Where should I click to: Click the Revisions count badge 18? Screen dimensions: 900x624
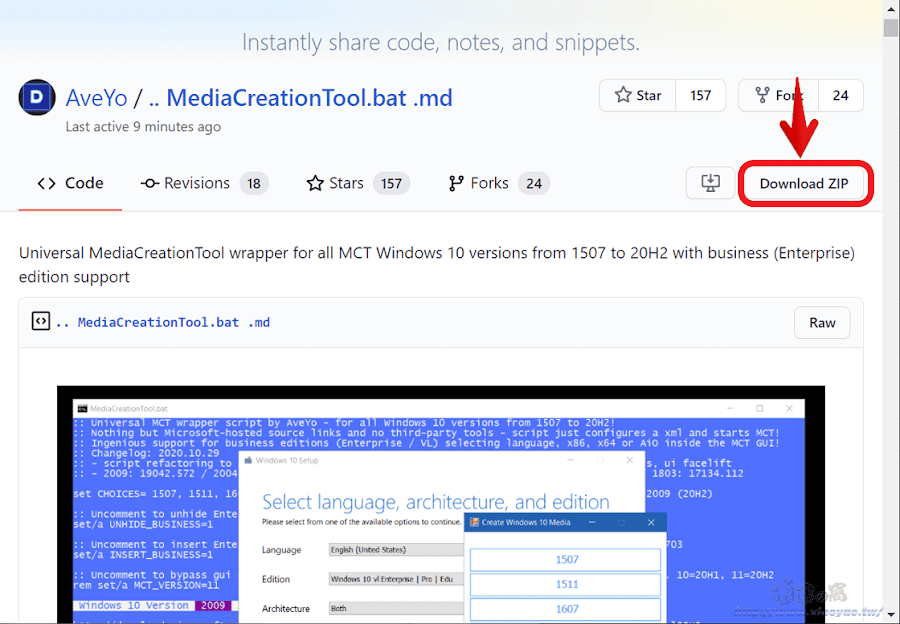(254, 184)
